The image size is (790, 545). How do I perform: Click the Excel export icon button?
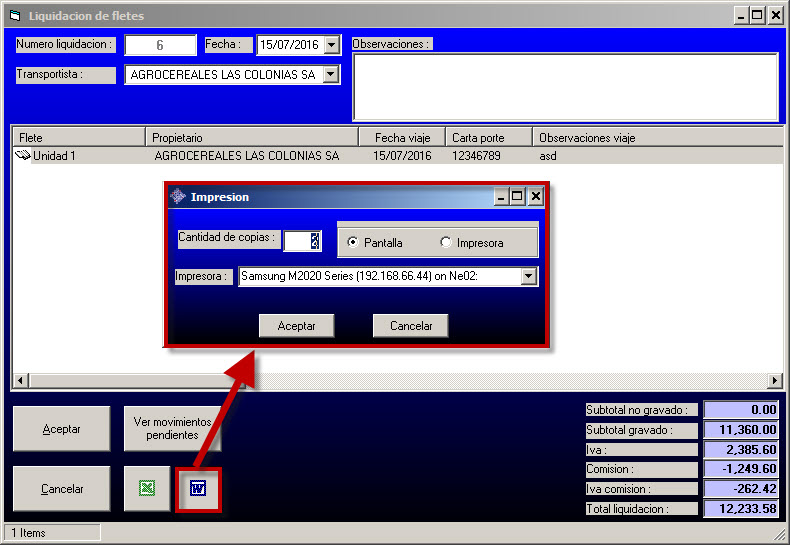[x=147, y=489]
